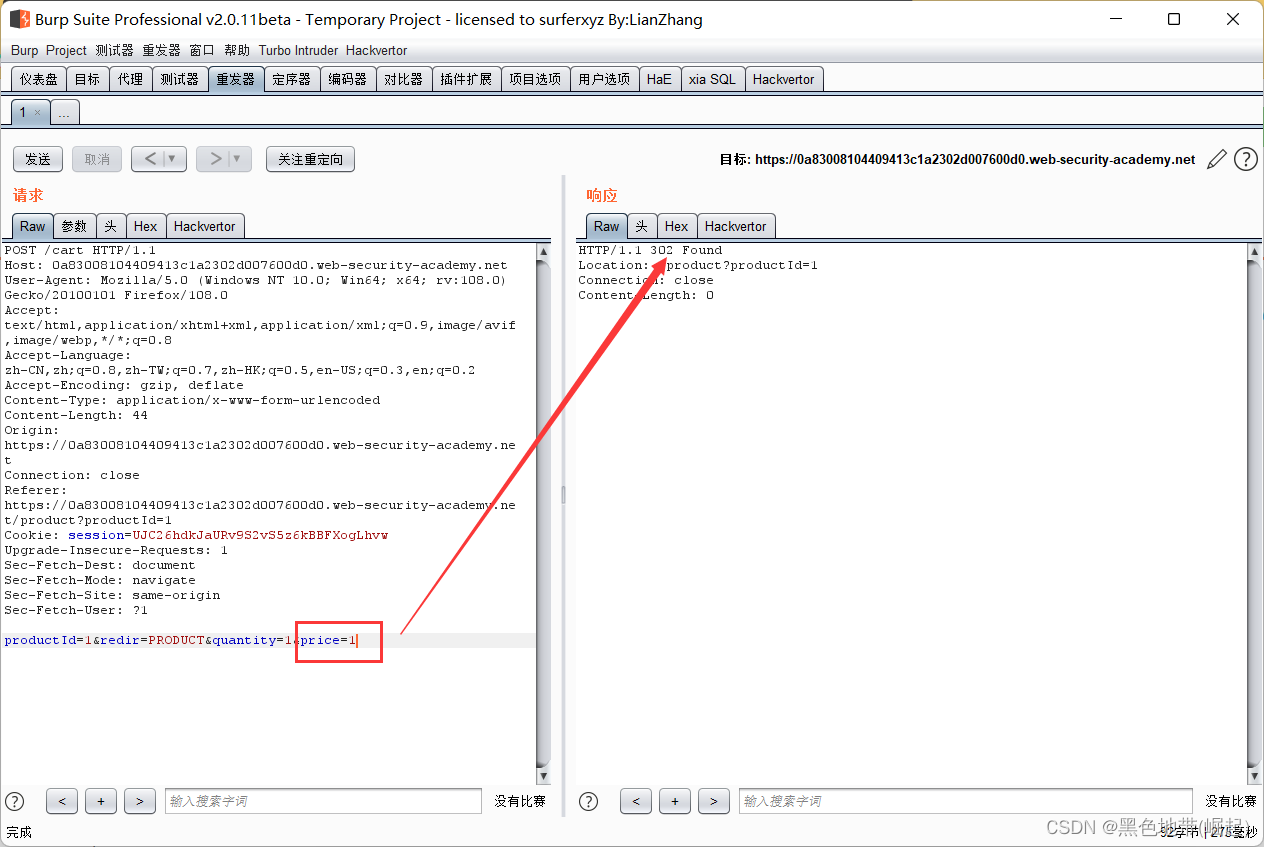Viewport: 1264px width, 847px height.
Task: Click response search previous < button
Action: click(x=636, y=801)
